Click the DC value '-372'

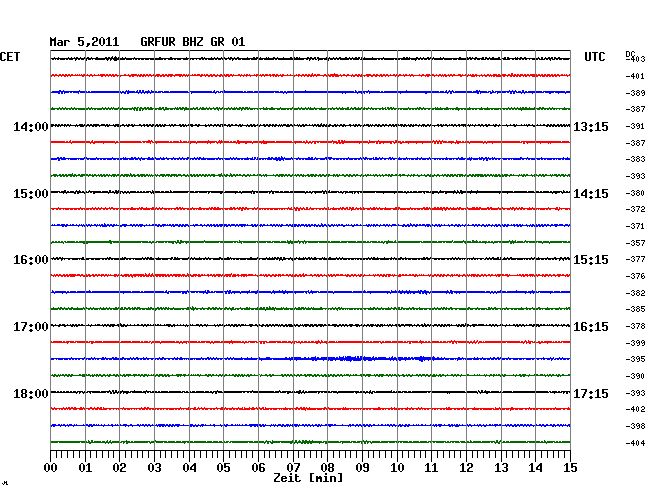[x=635, y=209]
